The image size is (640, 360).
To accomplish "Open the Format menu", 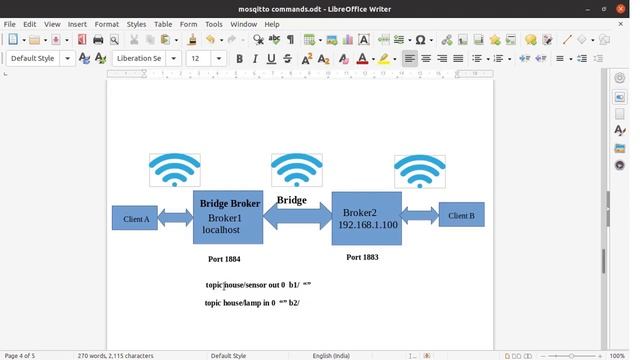I will (x=107, y=24).
